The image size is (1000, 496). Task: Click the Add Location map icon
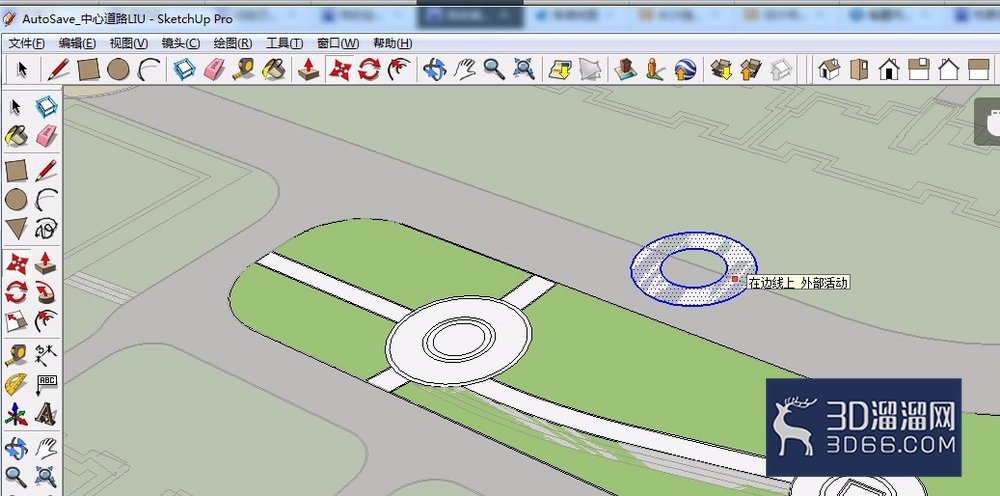point(560,69)
